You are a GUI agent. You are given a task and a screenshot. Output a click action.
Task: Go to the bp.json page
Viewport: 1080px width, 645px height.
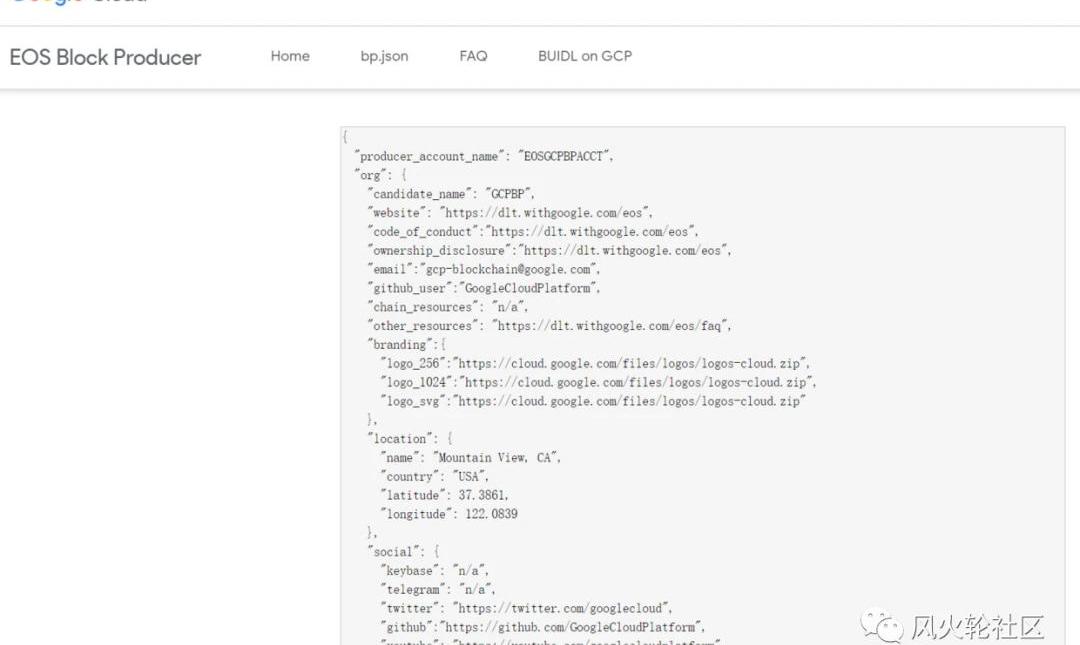(x=384, y=57)
